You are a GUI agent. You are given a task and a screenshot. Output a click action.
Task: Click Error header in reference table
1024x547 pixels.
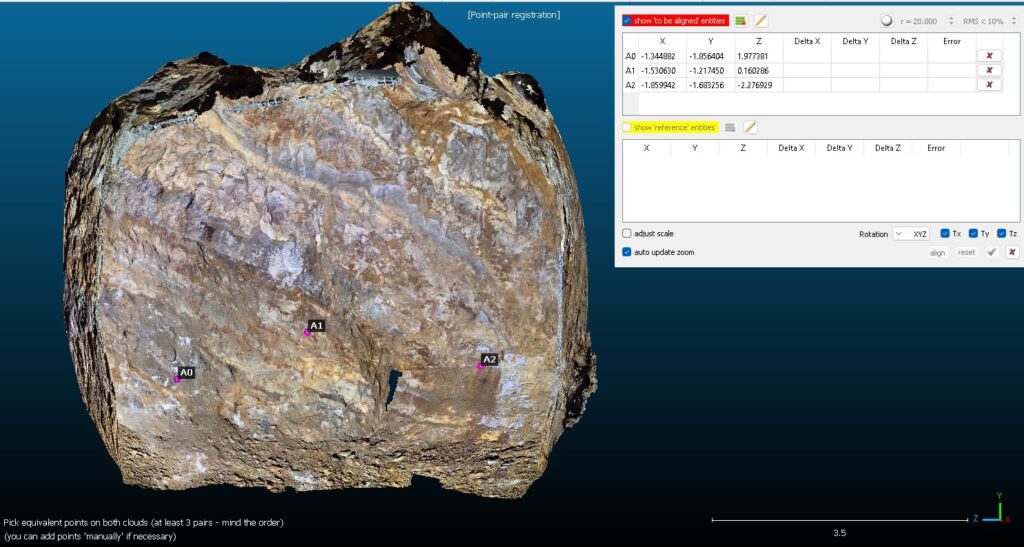(936, 148)
